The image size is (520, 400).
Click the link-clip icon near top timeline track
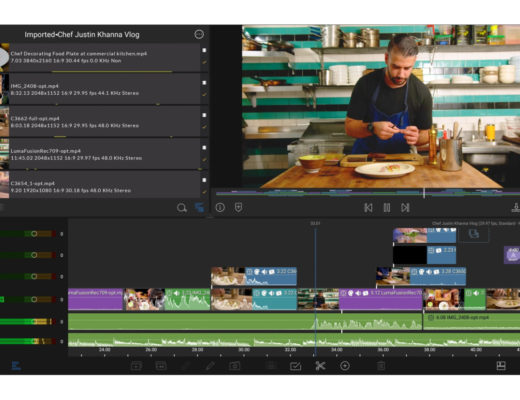[x=474, y=234]
